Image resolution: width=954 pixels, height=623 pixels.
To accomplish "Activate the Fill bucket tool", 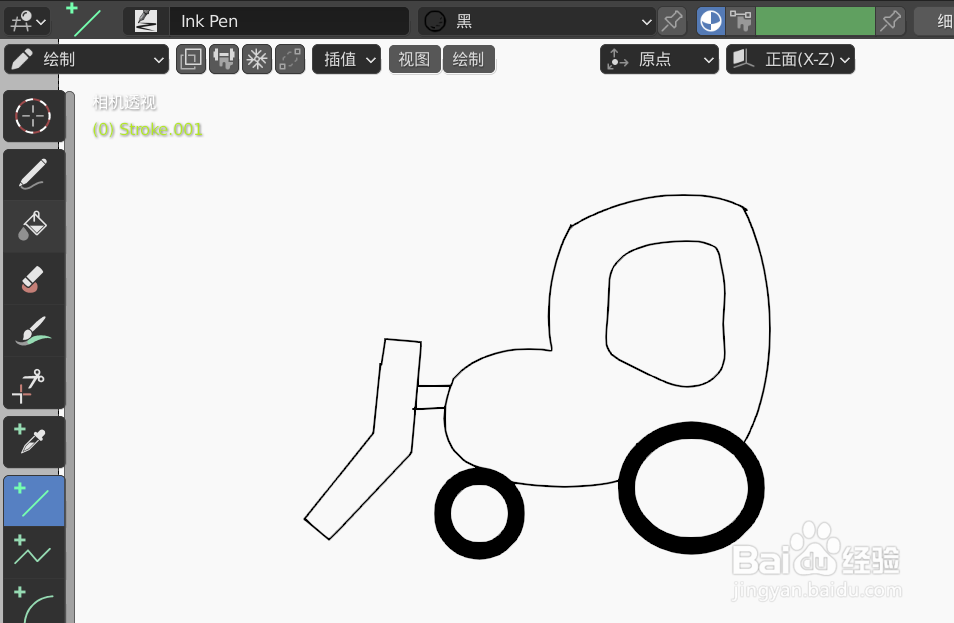I will [34, 226].
